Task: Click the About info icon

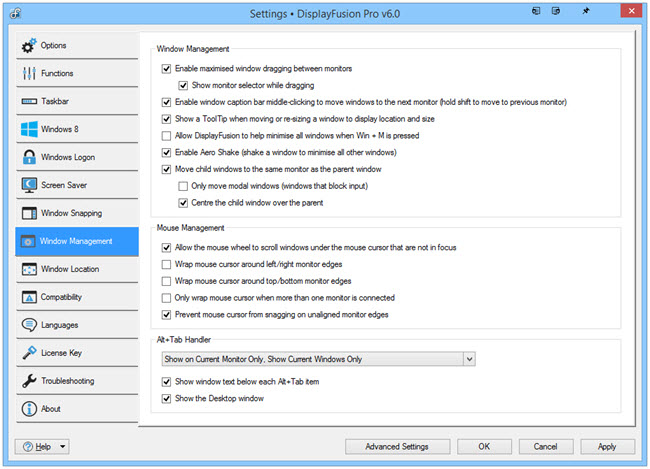Action: (x=29, y=409)
